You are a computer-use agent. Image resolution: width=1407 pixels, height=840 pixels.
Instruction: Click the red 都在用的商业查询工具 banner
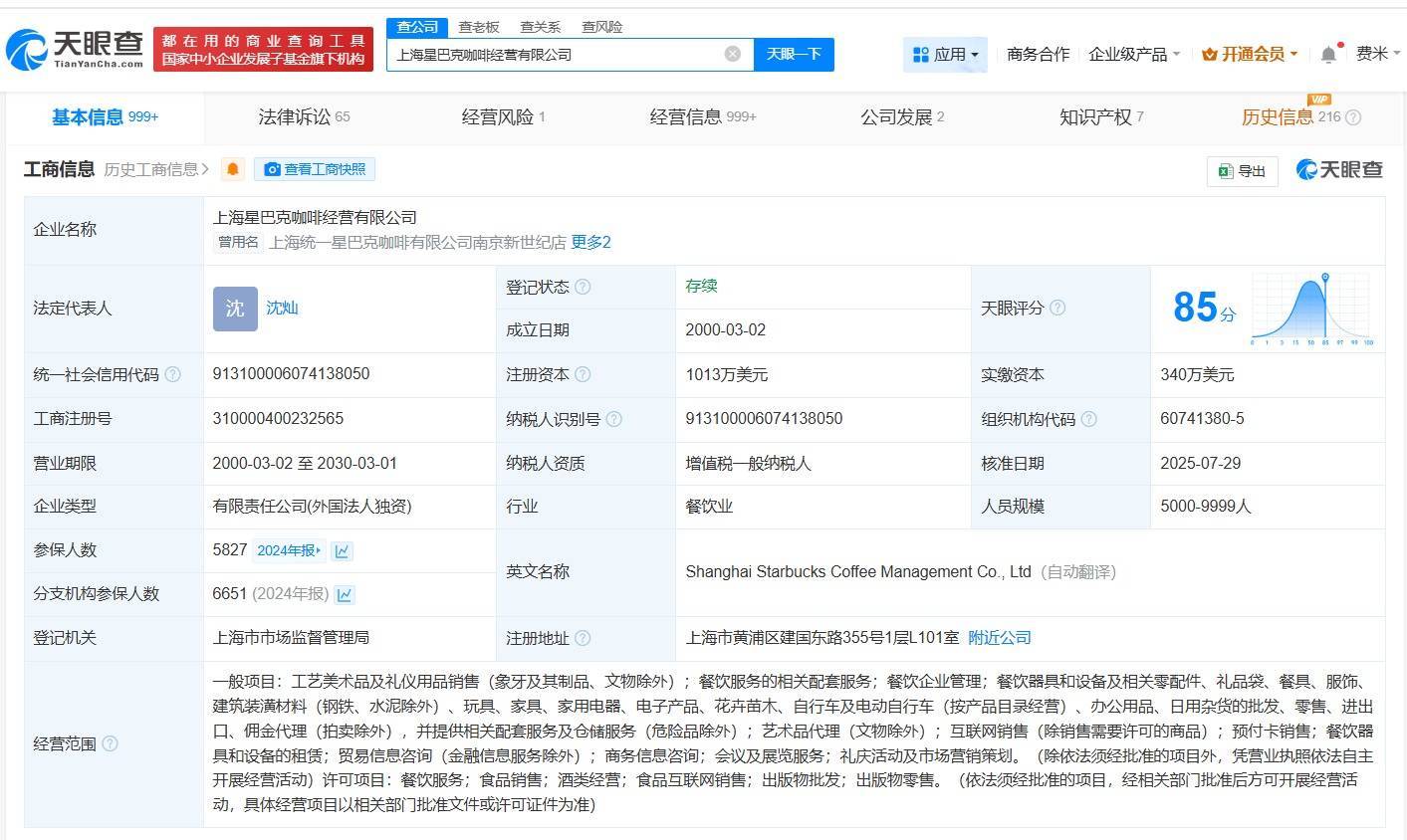click(263, 50)
